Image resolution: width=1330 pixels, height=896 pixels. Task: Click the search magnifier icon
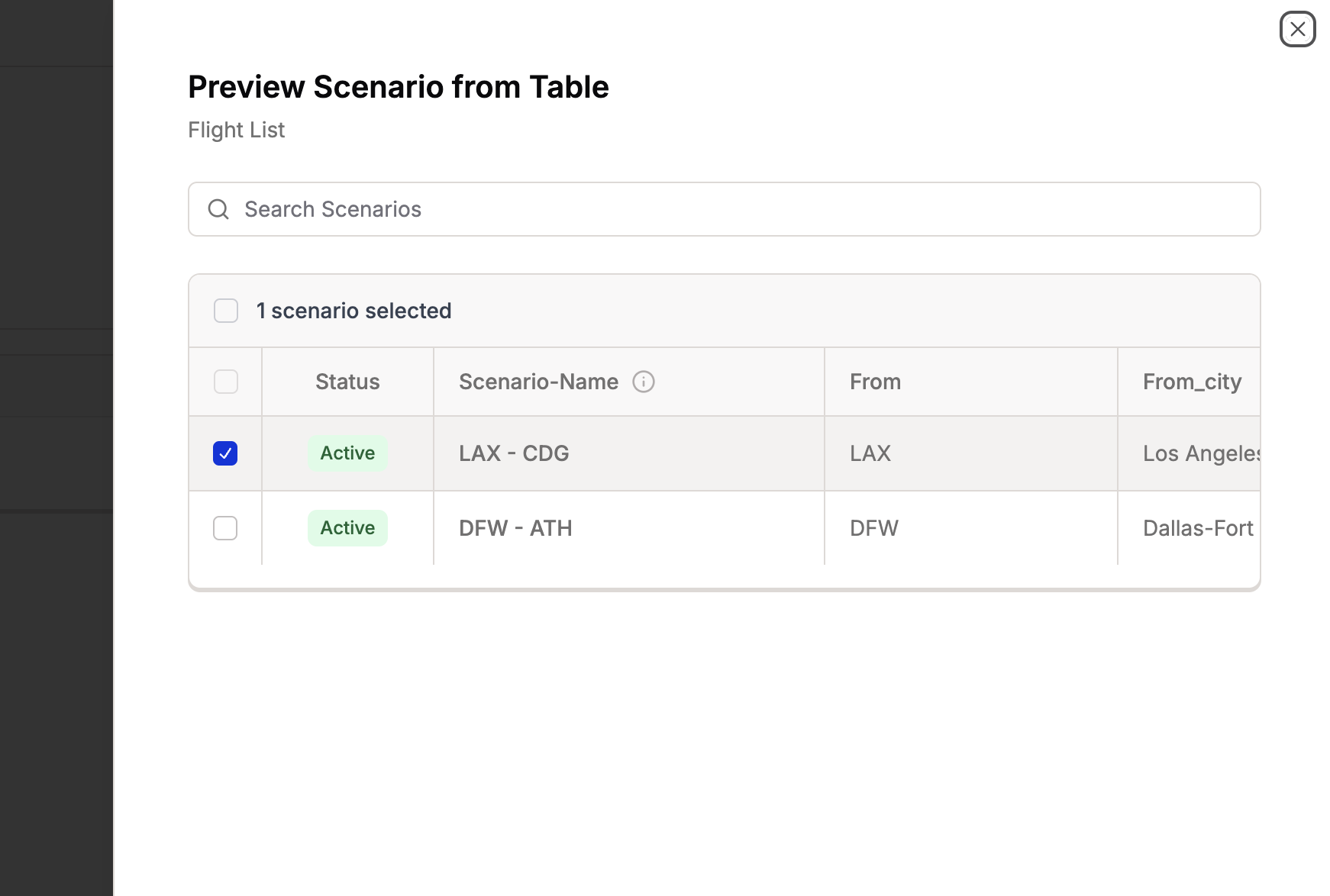(218, 209)
